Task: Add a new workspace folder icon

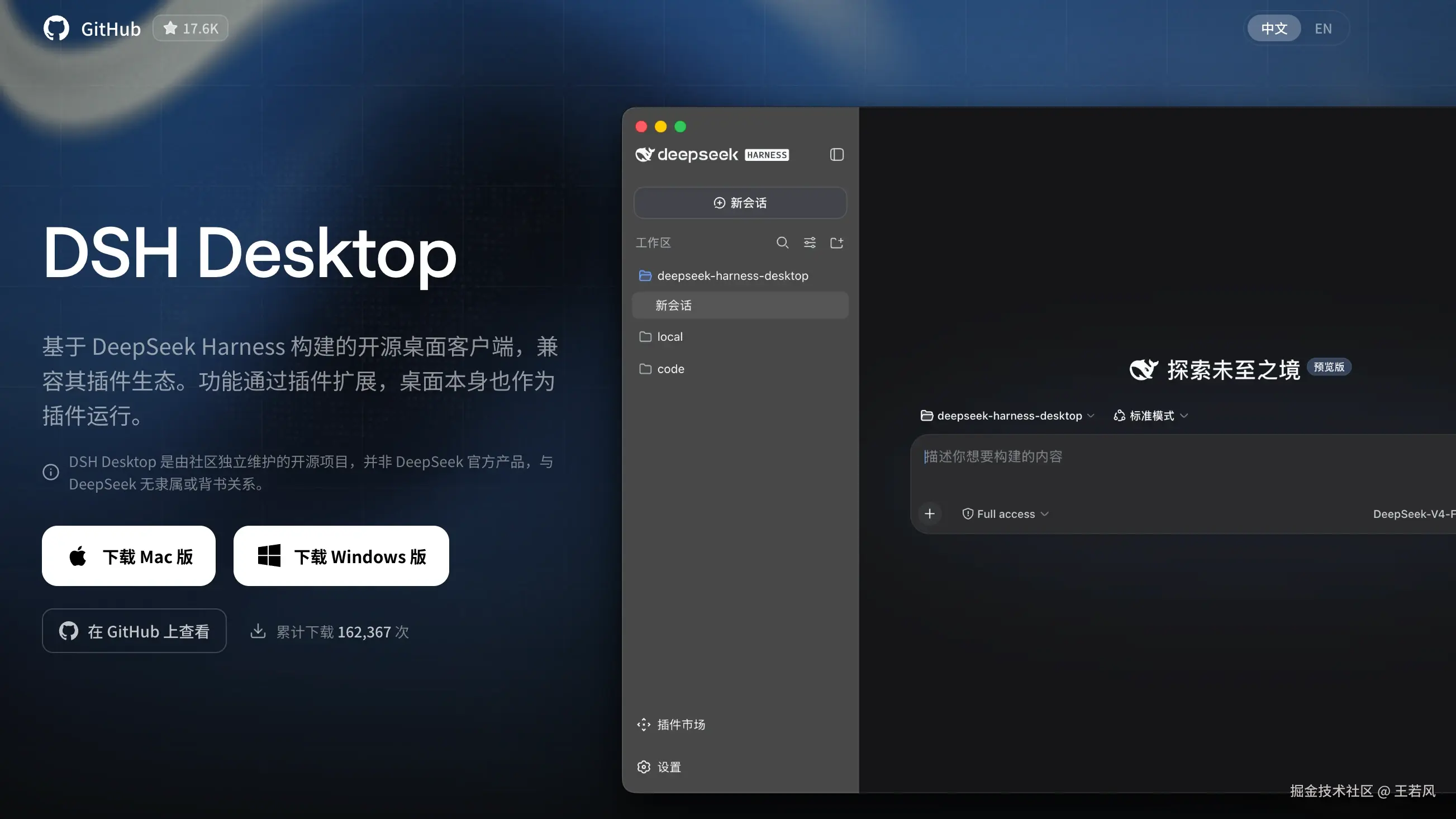Action: tap(837, 242)
